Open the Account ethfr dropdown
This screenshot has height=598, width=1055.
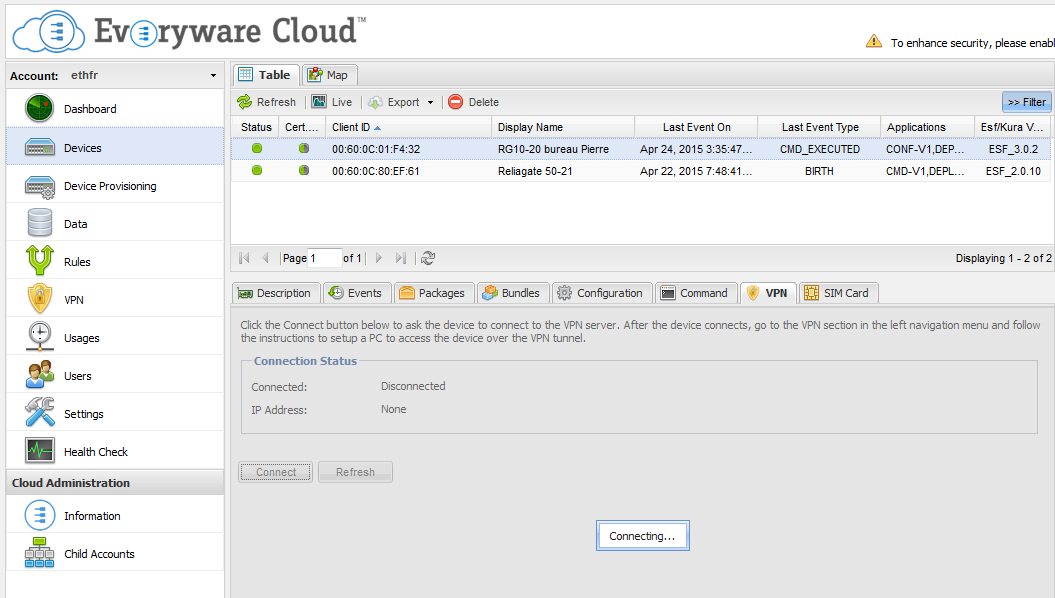[x=213, y=75]
